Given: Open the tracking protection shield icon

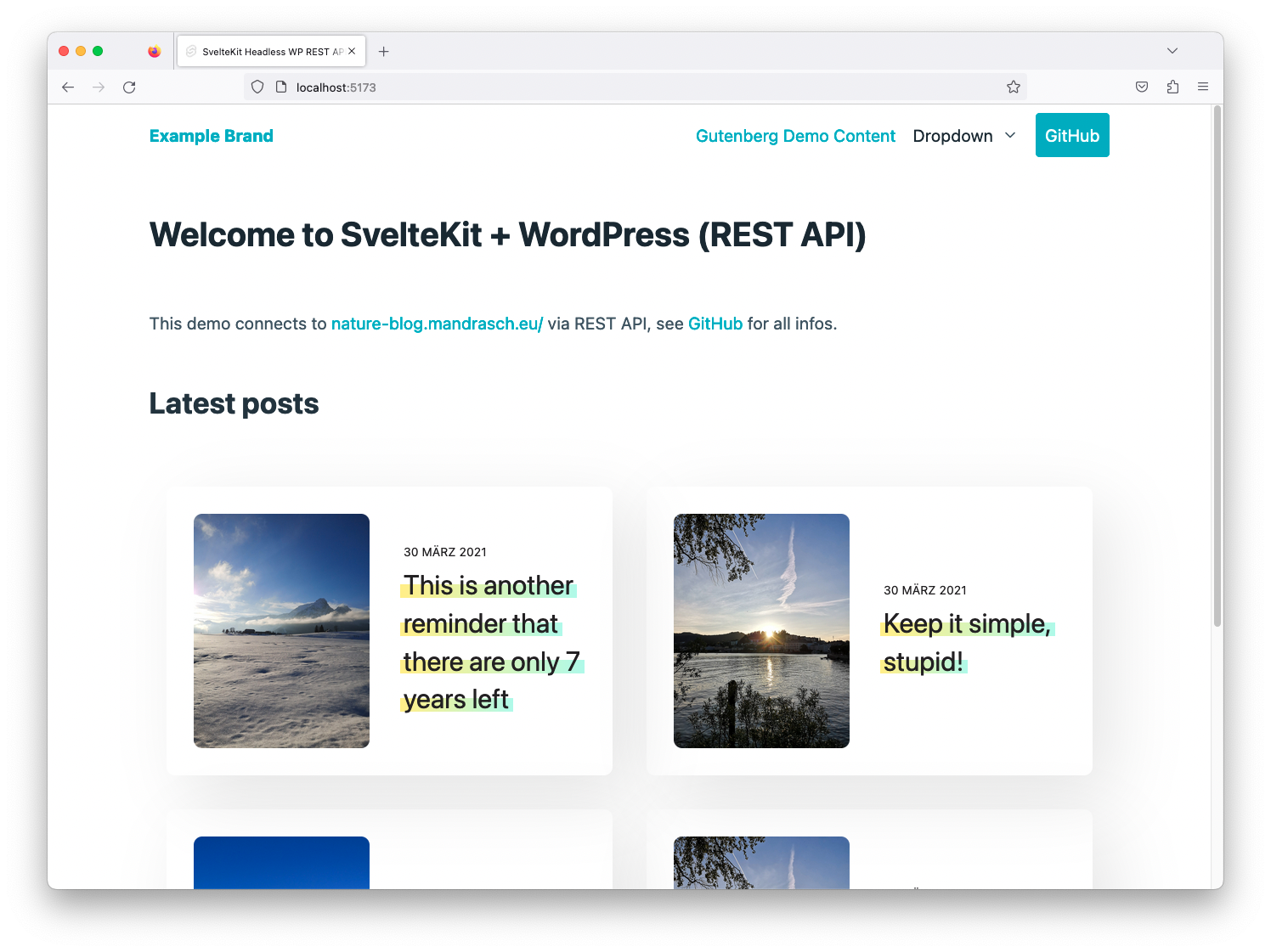Looking at the screenshot, I should click(257, 87).
